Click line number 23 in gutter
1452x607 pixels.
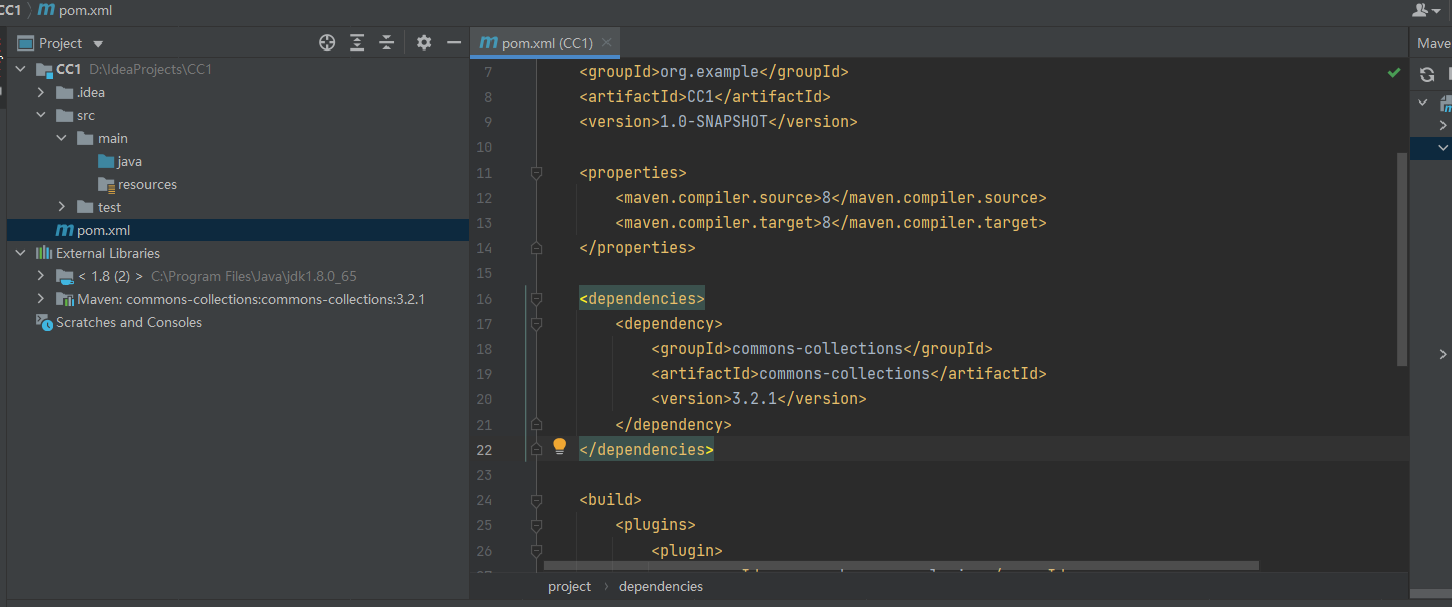pyautogui.click(x=485, y=475)
